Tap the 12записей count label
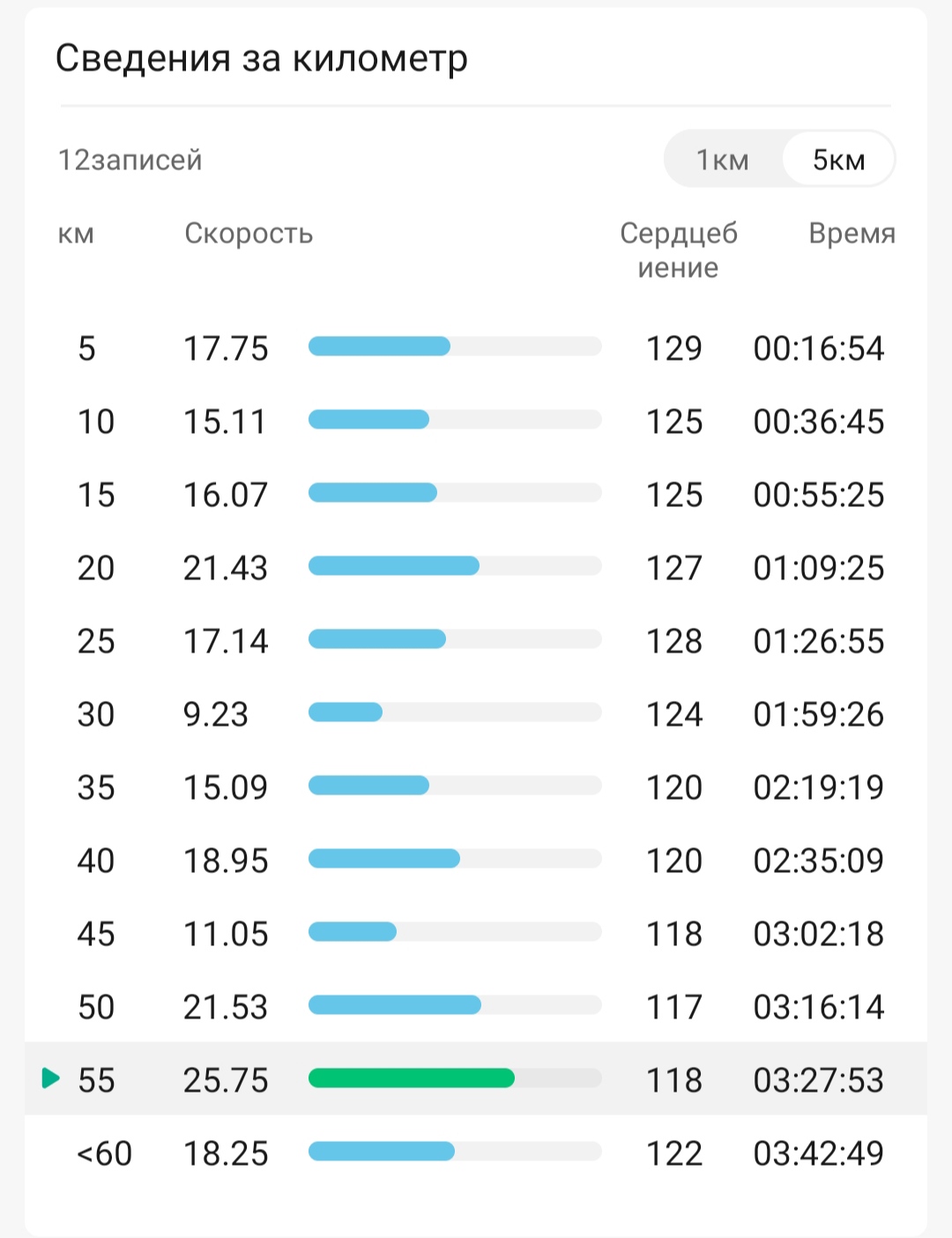The image size is (952, 1238). 130,160
